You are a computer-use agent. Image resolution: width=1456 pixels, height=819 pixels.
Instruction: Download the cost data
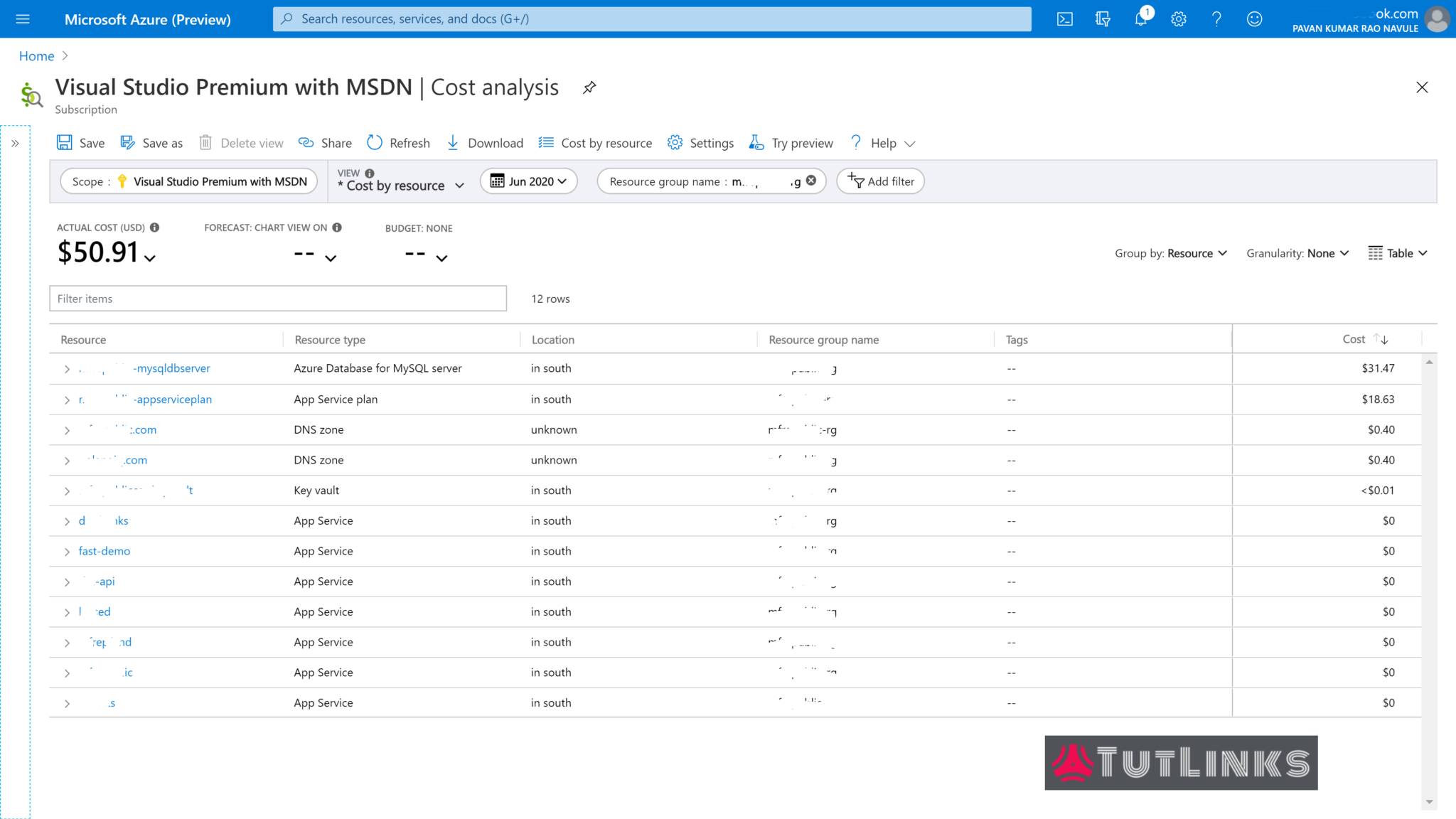[x=484, y=143]
